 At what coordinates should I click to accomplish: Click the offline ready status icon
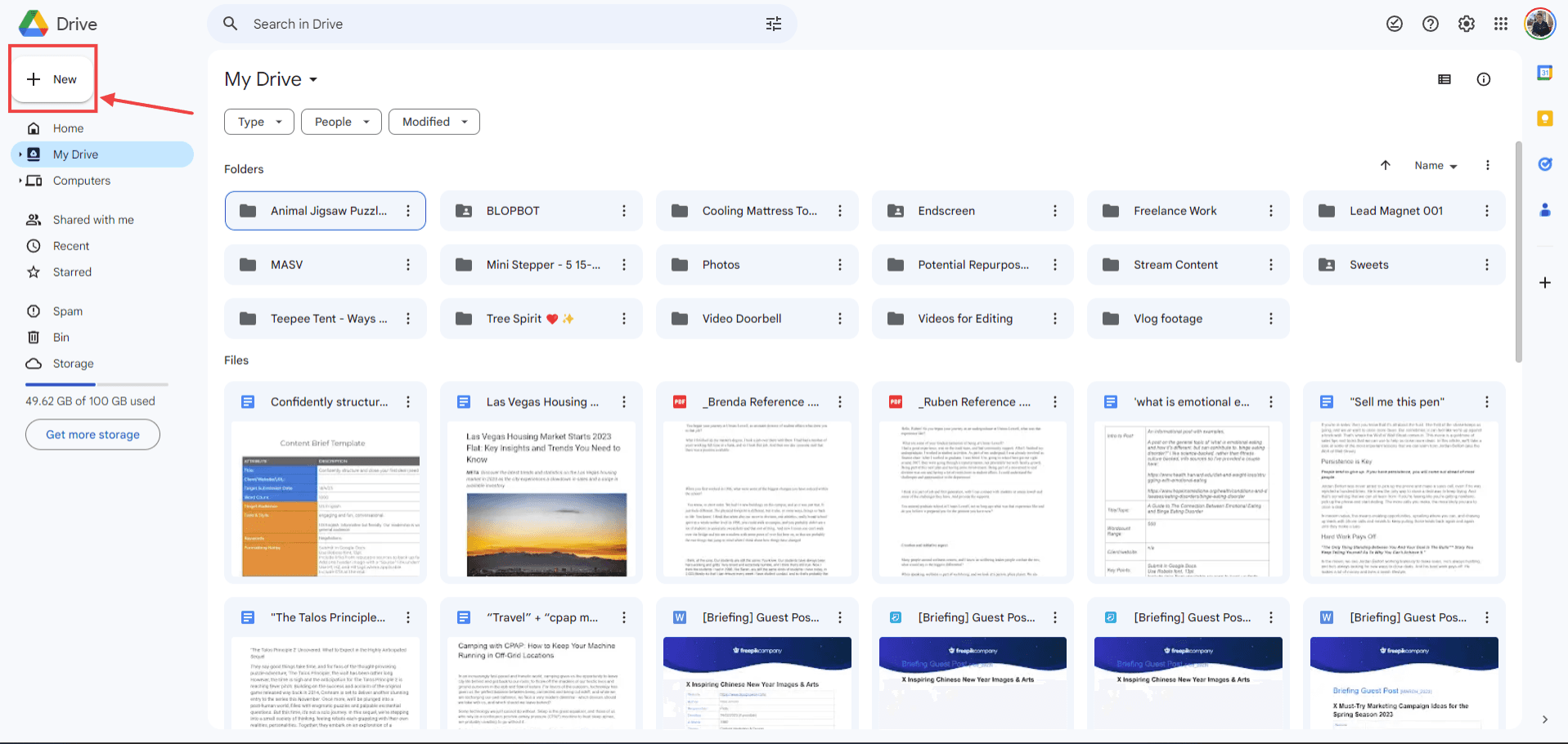1395,24
